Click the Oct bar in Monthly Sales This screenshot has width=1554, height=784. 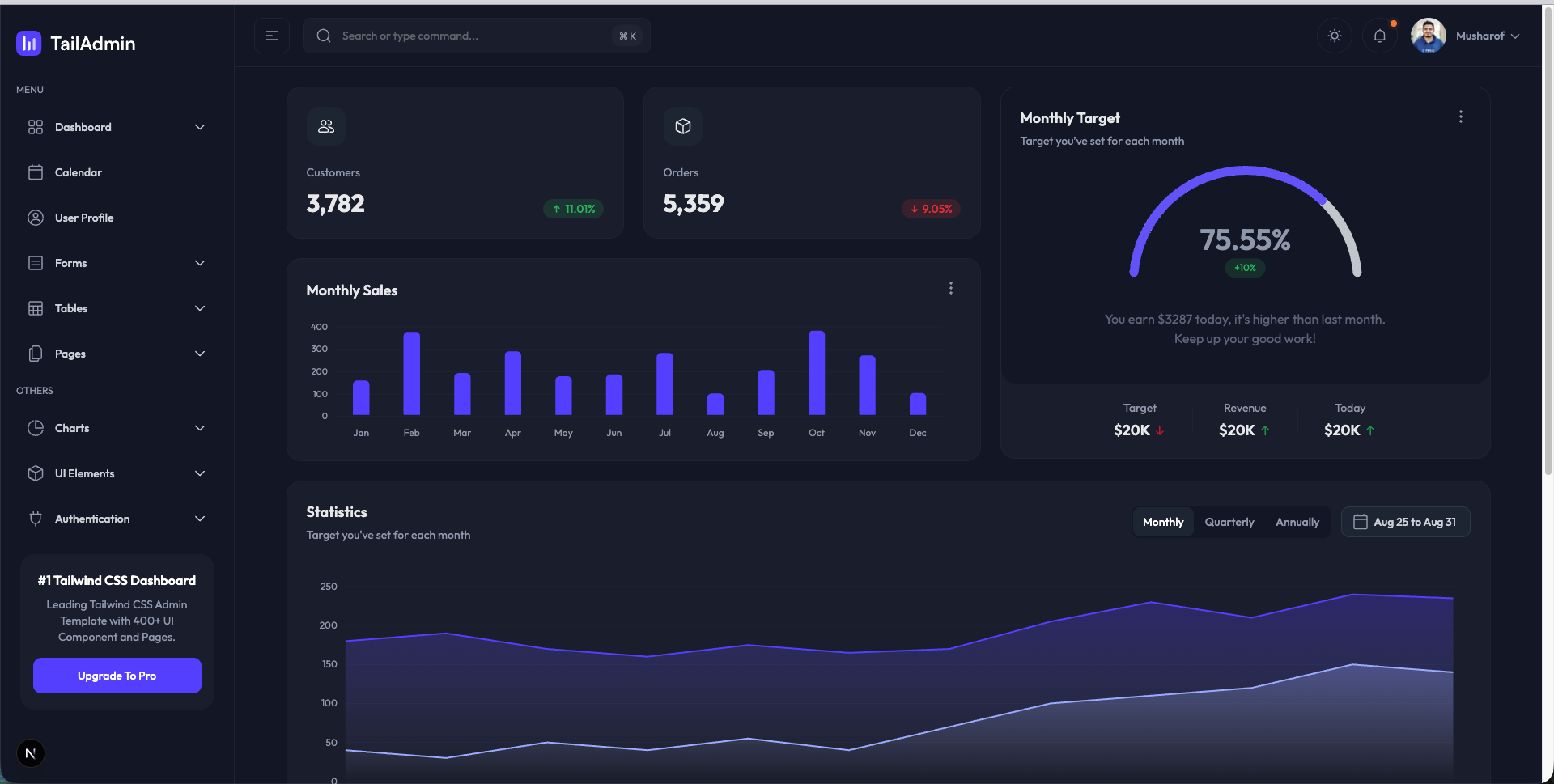pyautogui.click(x=817, y=373)
